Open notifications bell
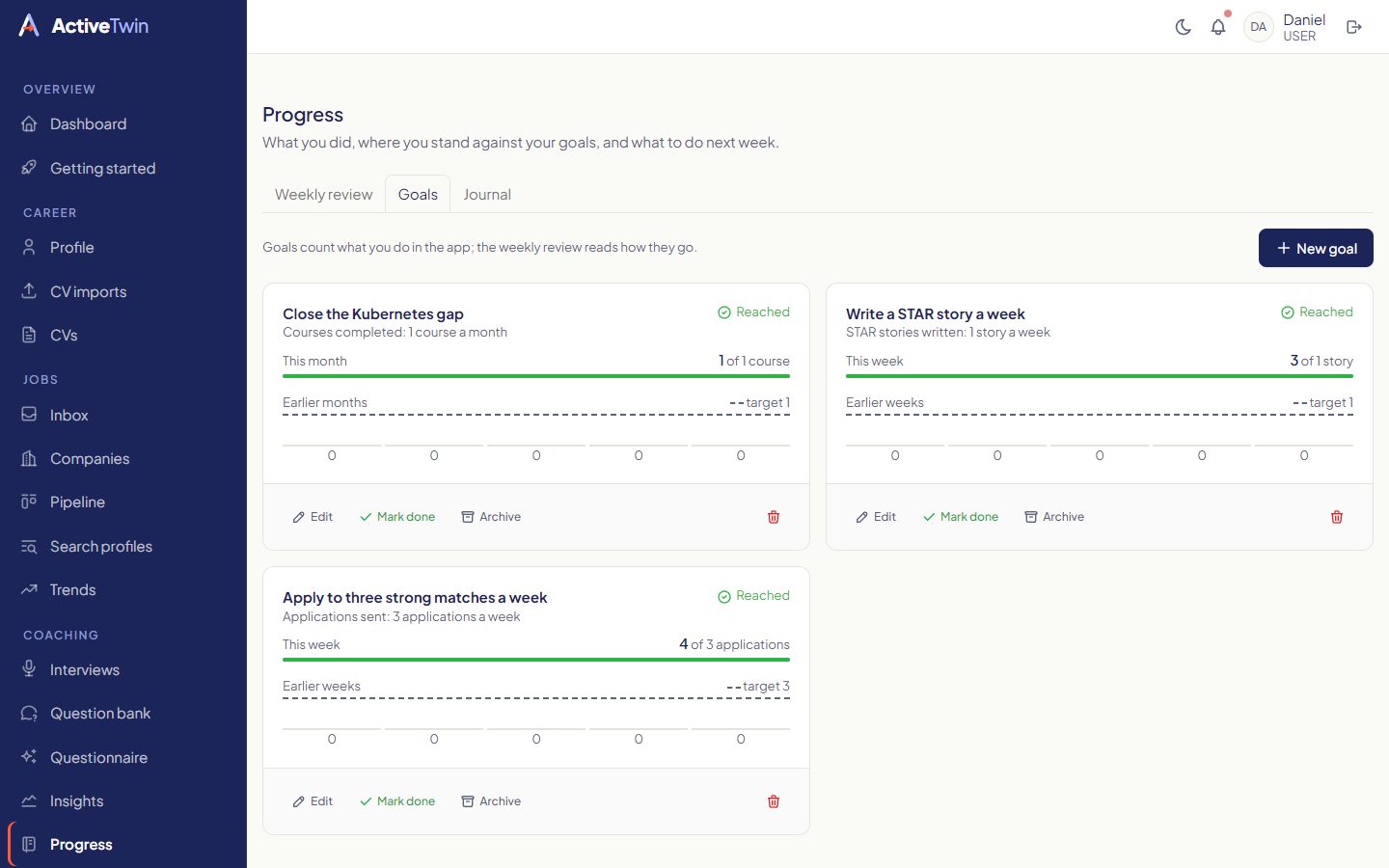 (1218, 27)
